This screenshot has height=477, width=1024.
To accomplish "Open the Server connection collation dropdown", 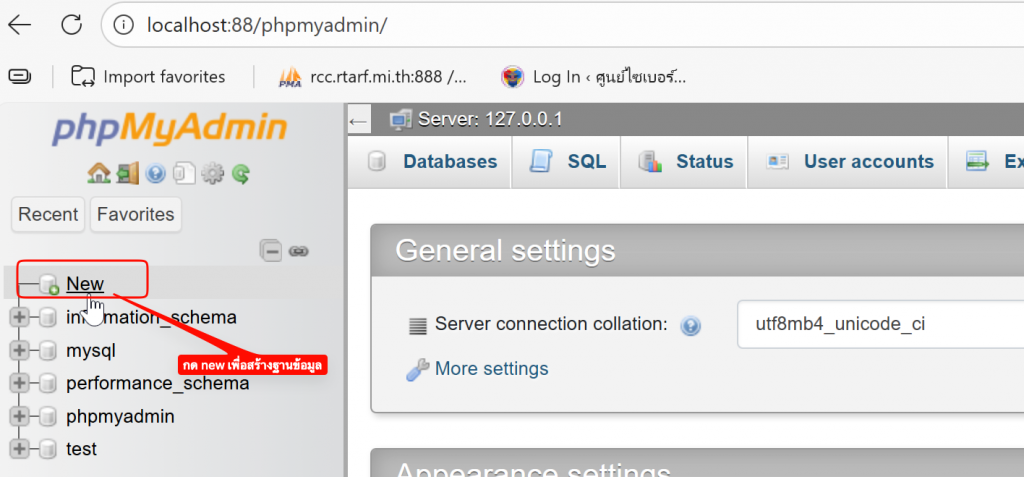I will pyautogui.click(x=880, y=324).
